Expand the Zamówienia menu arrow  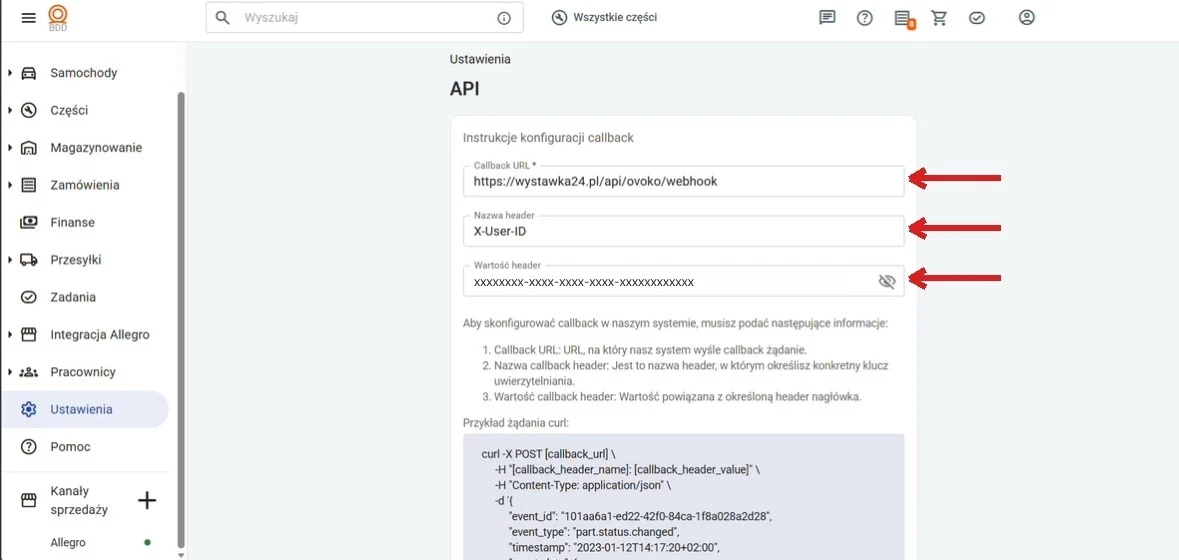[x=10, y=185]
